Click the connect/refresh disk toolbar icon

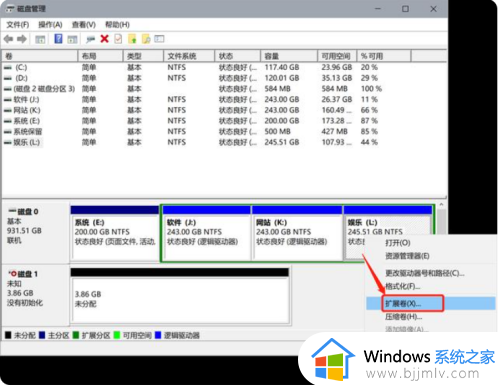90,39
